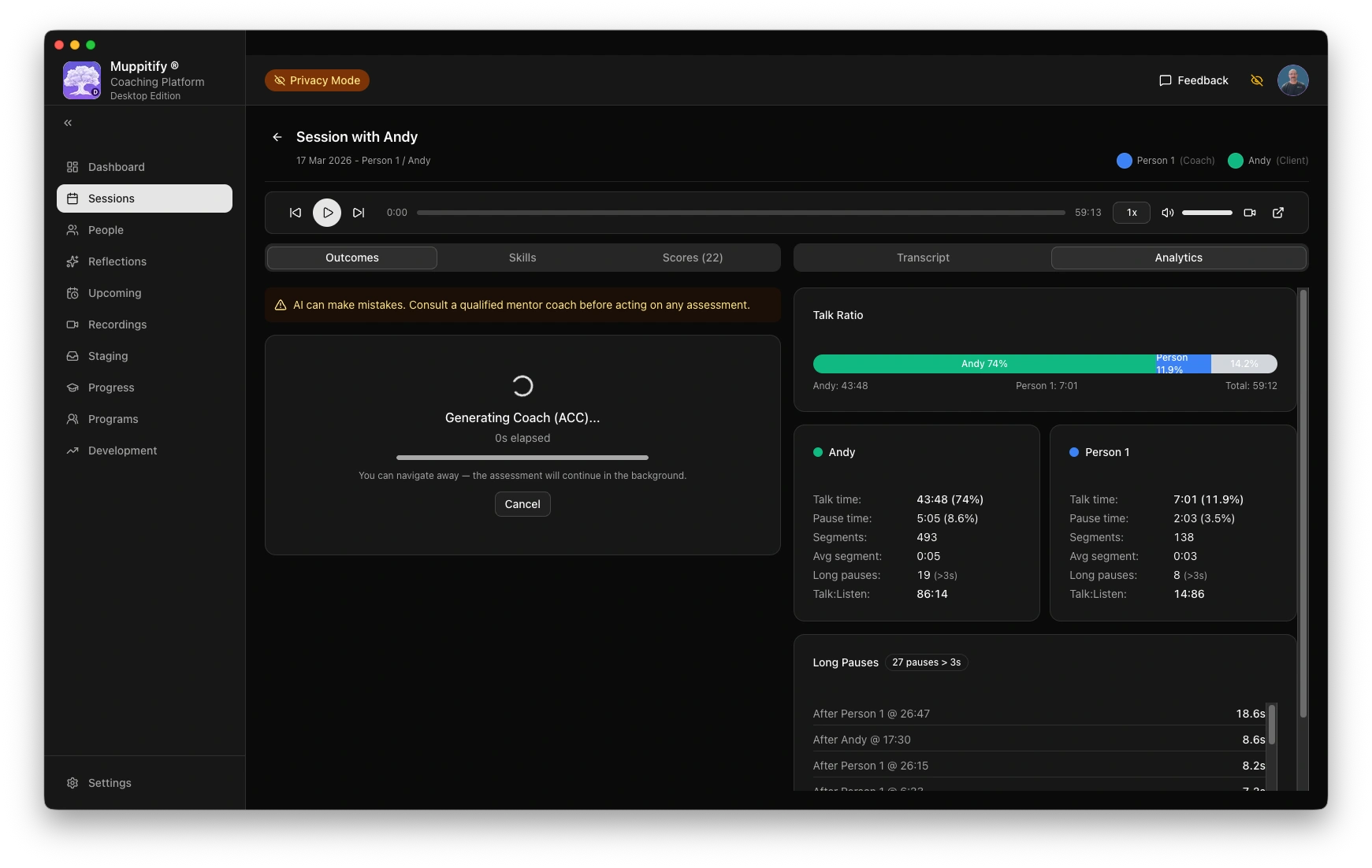Open session in external pop-out window
This screenshot has height=868, width=1372.
tap(1278, 213)
